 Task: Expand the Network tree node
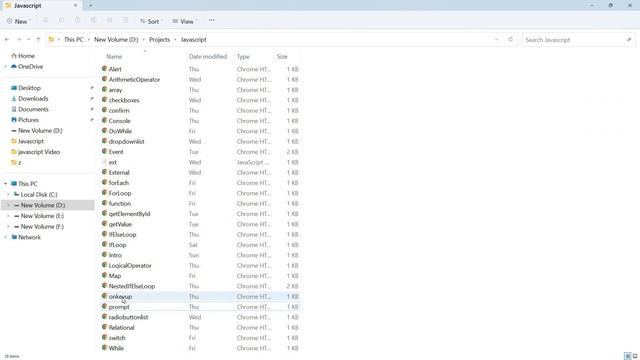6,237
